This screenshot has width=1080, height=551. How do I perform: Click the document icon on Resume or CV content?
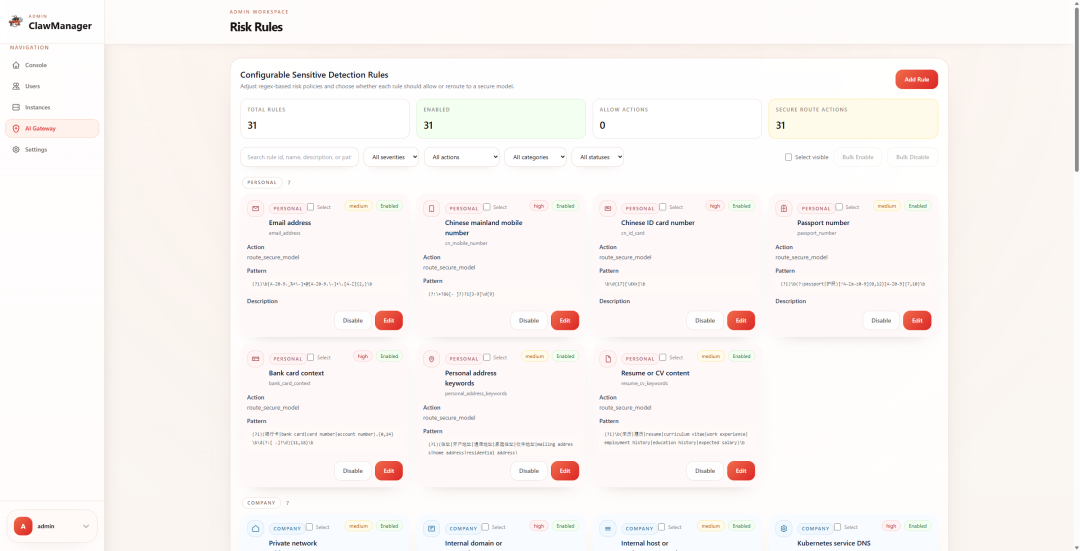[x=608, y=358]
